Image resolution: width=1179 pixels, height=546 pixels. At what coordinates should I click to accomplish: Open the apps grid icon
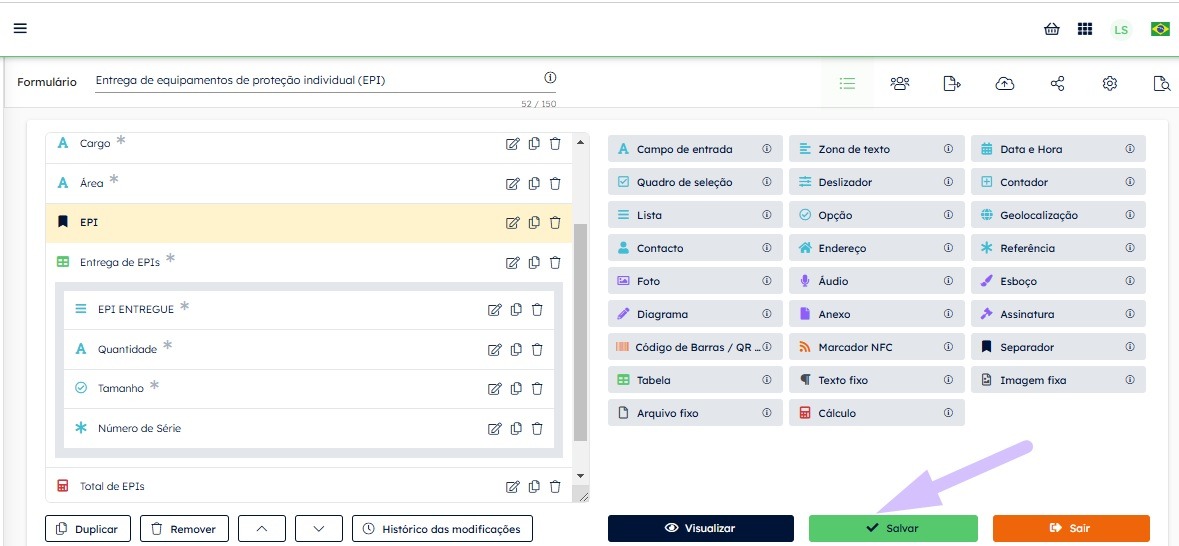point(1084,29)
